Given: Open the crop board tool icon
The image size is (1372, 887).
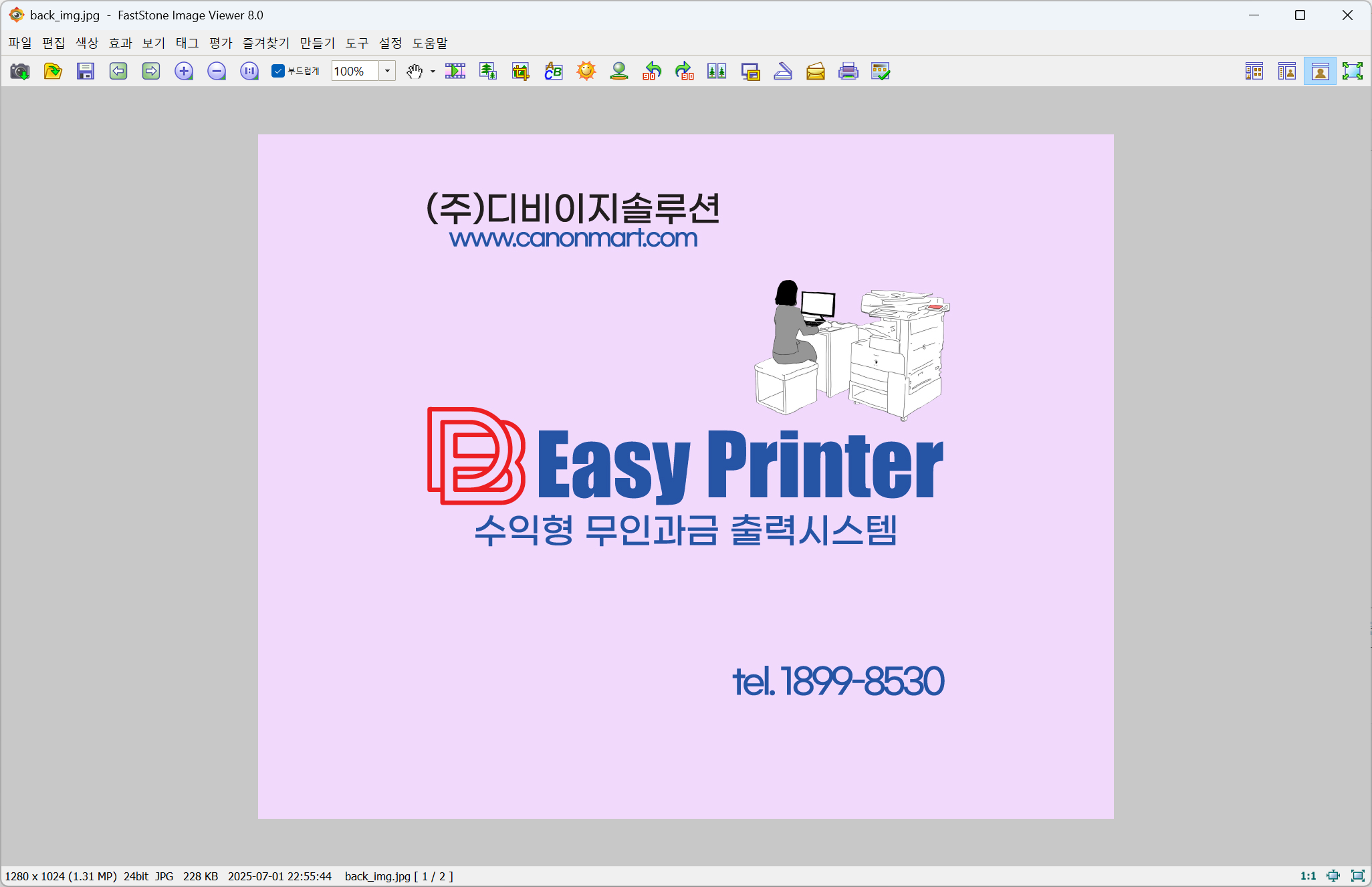Looking at the screenshot, I should point(520,72).
